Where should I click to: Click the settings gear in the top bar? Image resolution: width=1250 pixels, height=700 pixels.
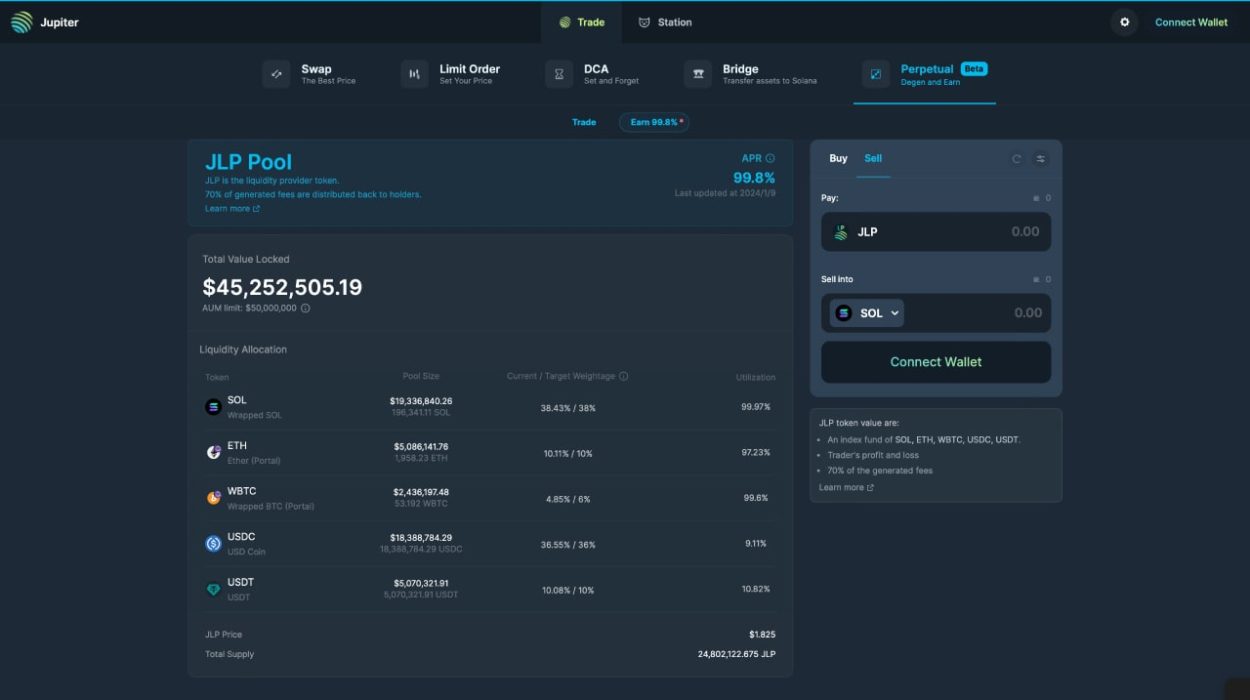point(1126,21)
